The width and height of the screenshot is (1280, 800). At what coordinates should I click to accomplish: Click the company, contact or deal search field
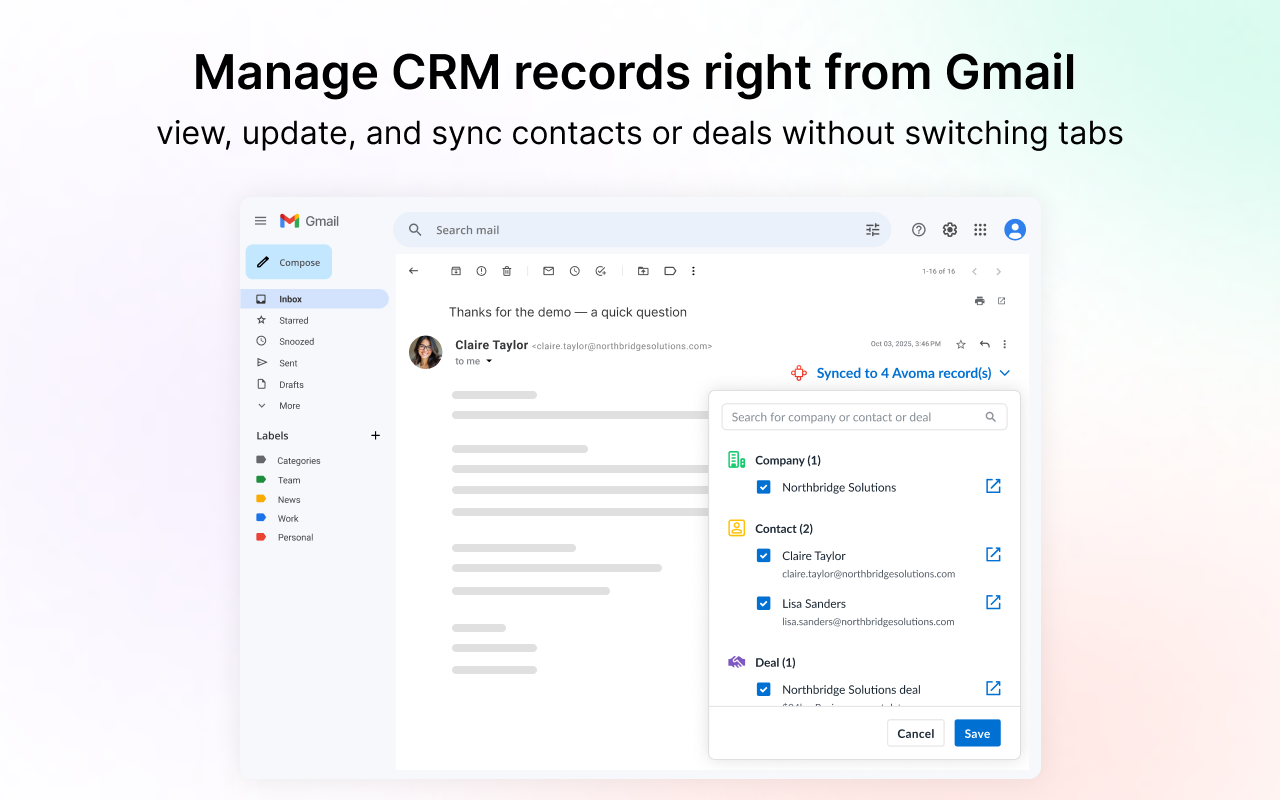(x=864, y=417)
